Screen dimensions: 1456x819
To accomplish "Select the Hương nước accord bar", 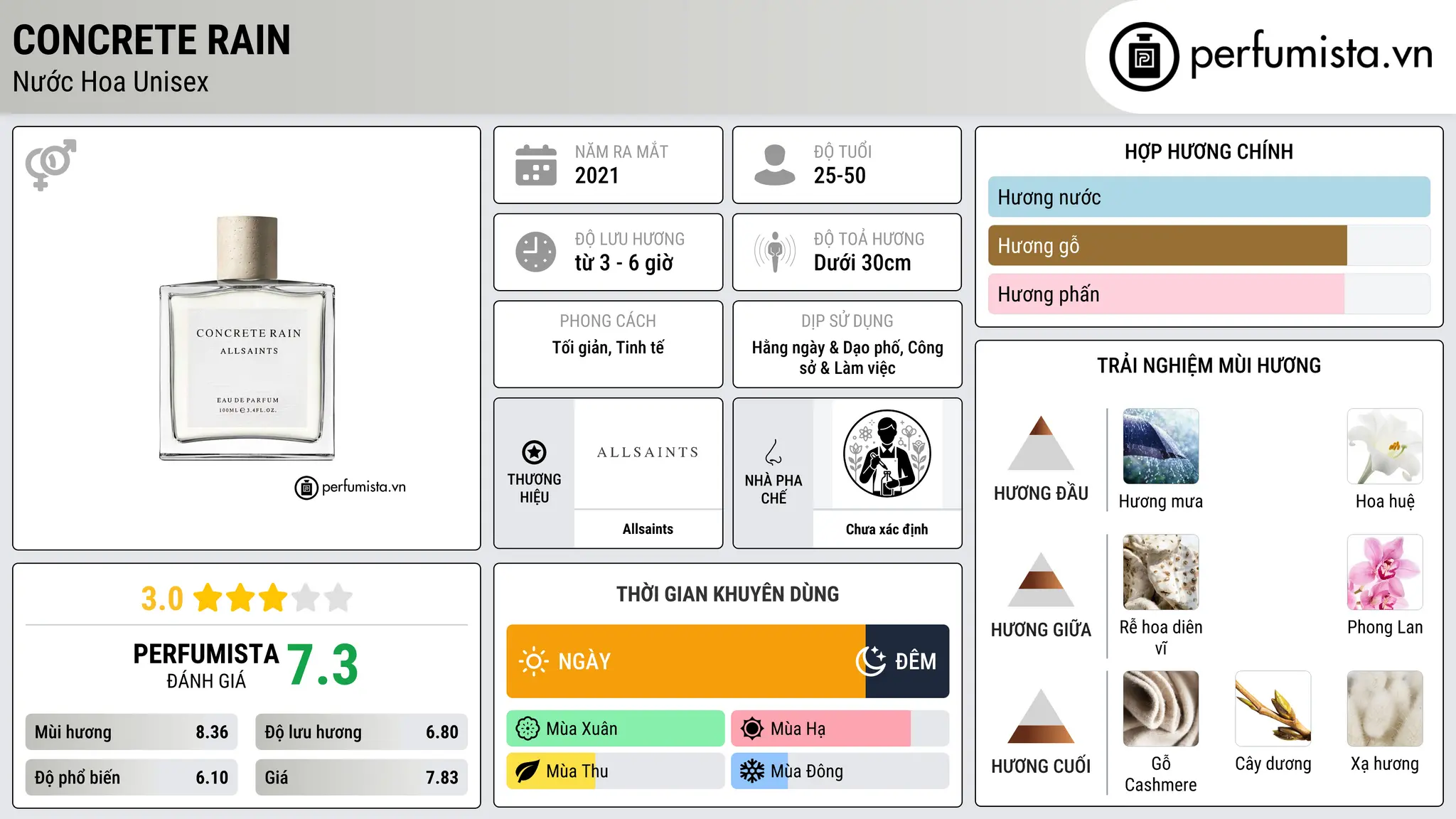I will point(1209,197).
